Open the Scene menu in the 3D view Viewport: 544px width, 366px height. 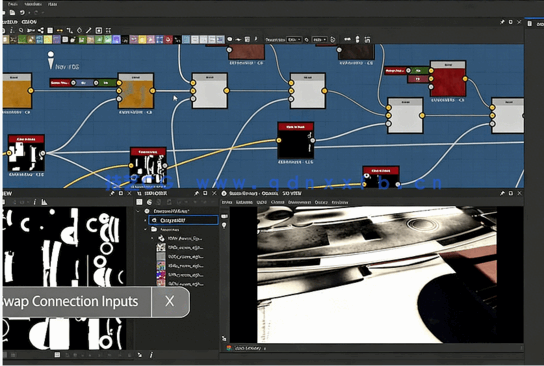pos(227,202)
